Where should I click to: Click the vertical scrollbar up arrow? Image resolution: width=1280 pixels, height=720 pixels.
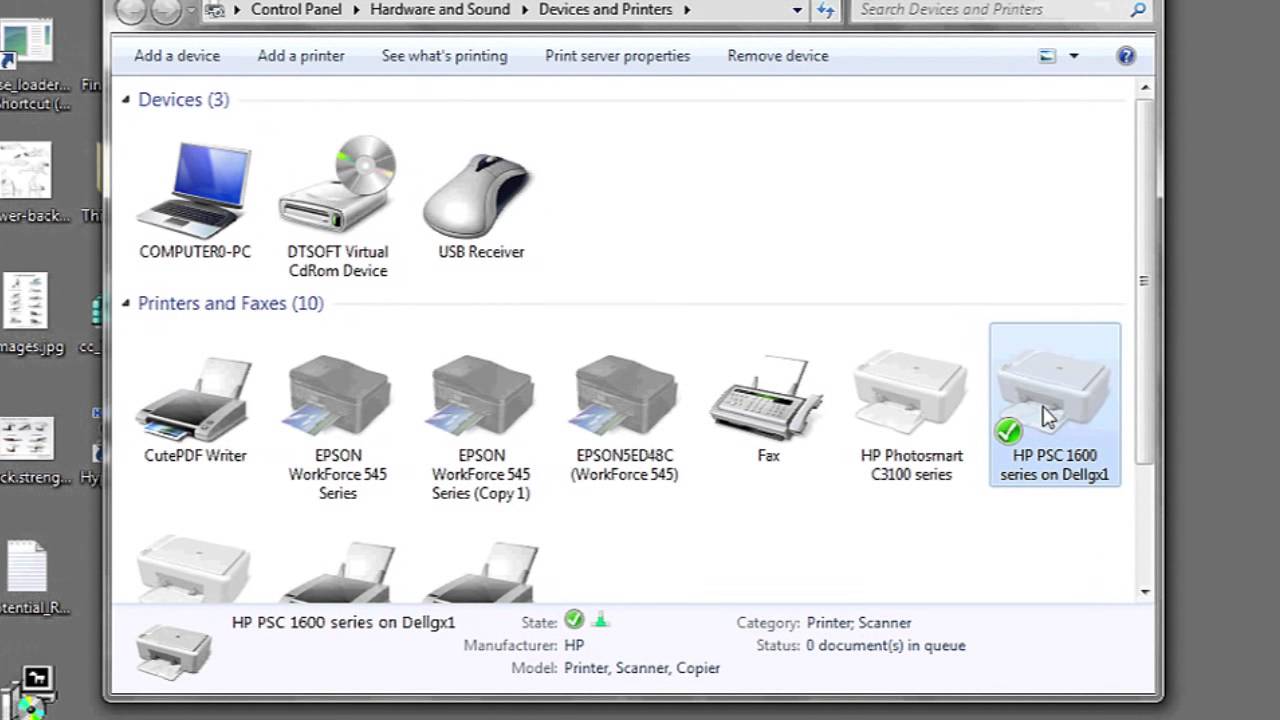point(1146,87)
